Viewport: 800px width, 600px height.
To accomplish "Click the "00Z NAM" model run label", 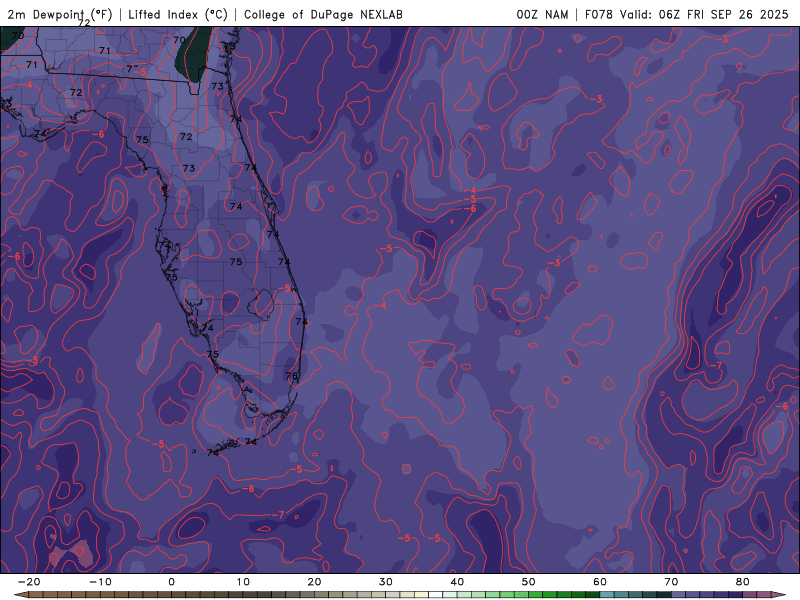I will [x=542, y=14].
